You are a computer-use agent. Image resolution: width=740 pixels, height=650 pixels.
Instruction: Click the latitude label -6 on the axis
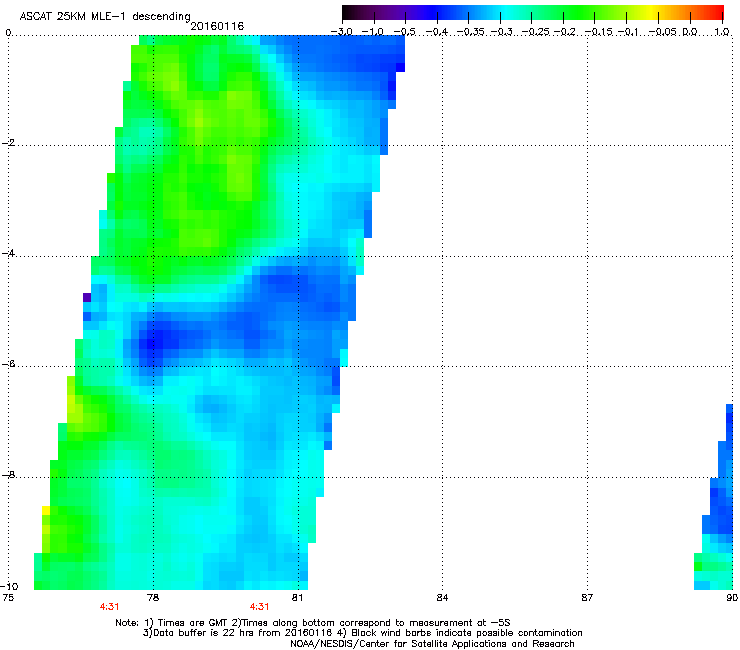pyautogui.click(x=8, y=364)
